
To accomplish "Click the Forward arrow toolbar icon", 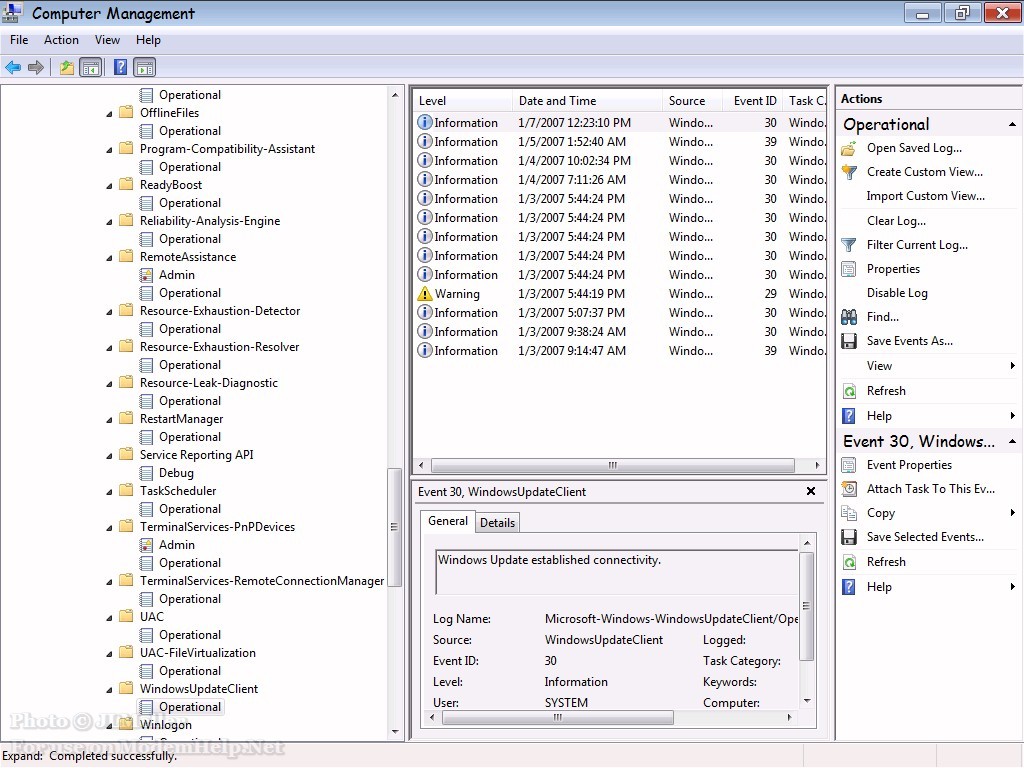I will [36, 67].
